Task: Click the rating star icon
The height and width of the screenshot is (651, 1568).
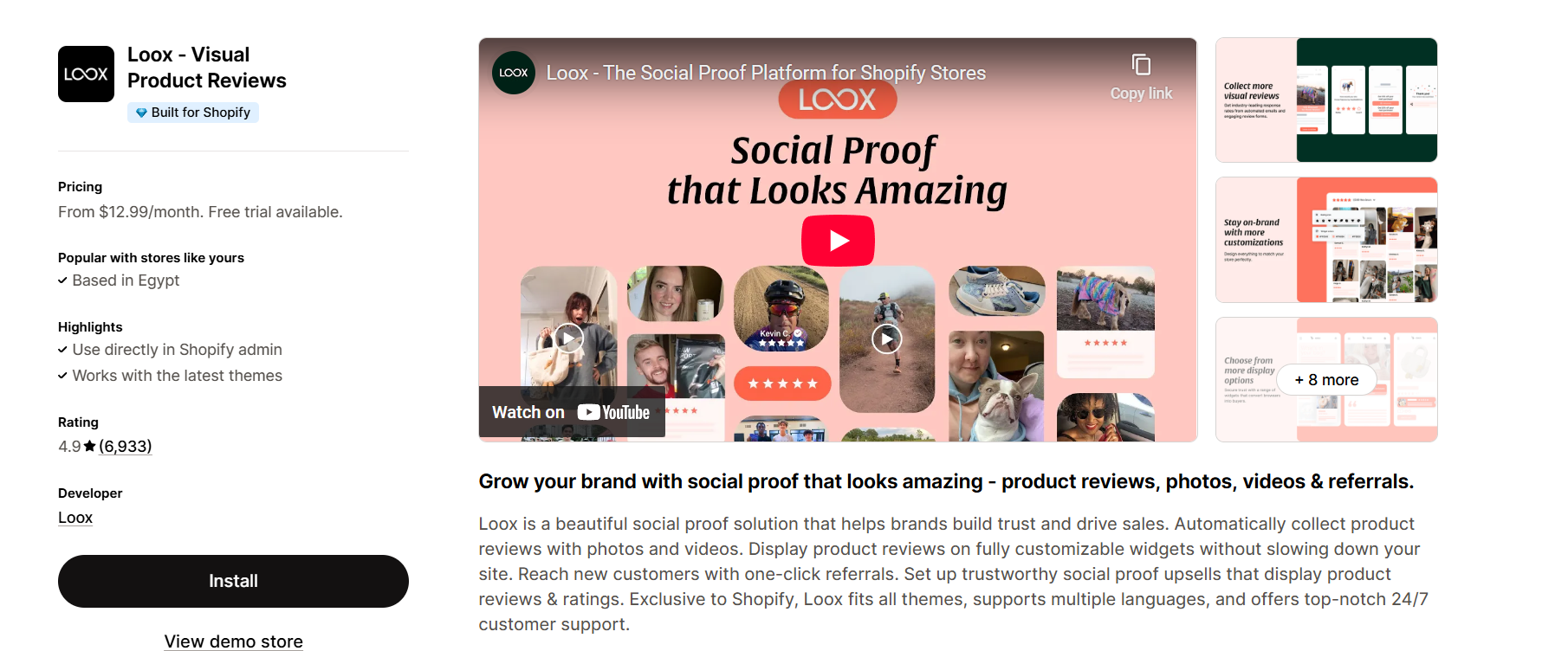Action: [90, 446]
